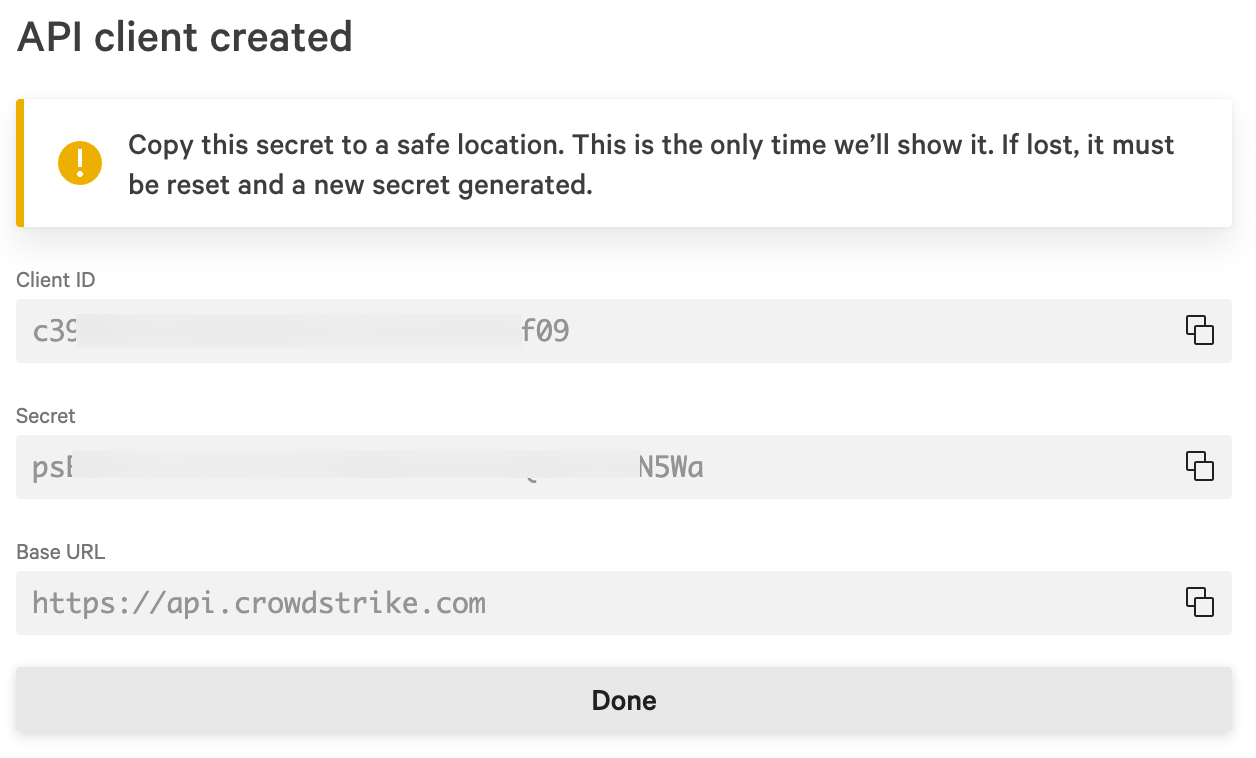Click the Done button

pyautogui.click(x=624, y=700)
